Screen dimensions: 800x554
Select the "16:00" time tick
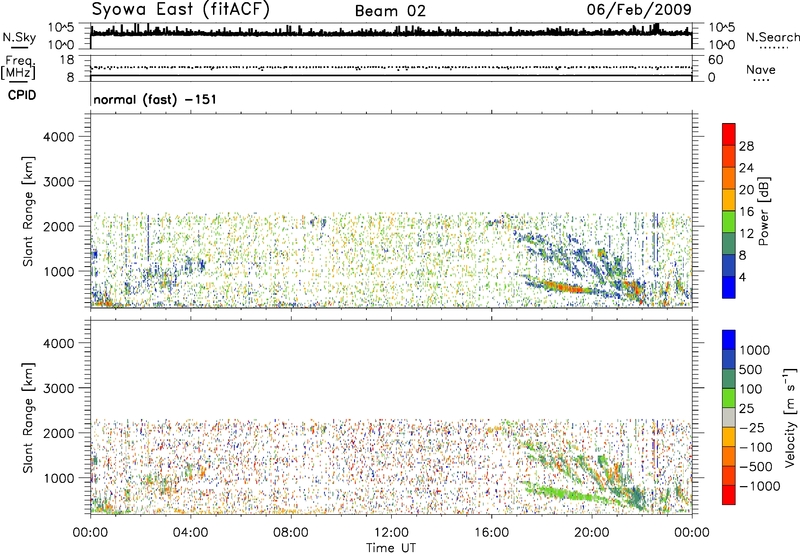491,533
